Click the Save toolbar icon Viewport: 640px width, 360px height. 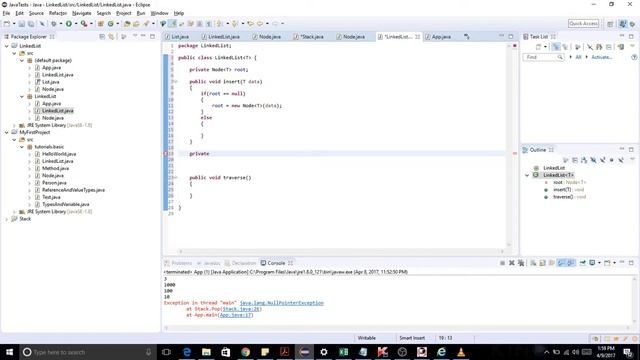pyautogui.click(x=22, y=24)
